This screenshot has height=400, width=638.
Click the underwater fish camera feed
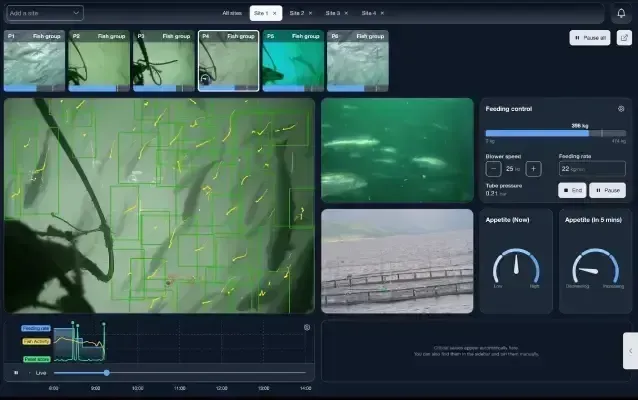coord(397,150)
